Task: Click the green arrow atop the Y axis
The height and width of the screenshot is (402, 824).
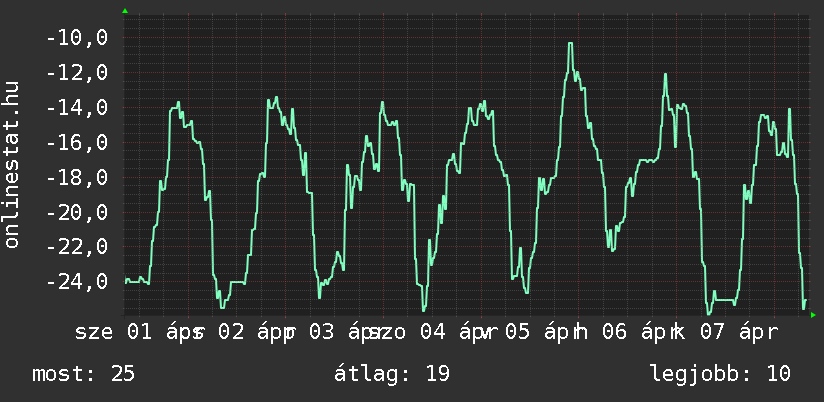Action: pos(124,11)
